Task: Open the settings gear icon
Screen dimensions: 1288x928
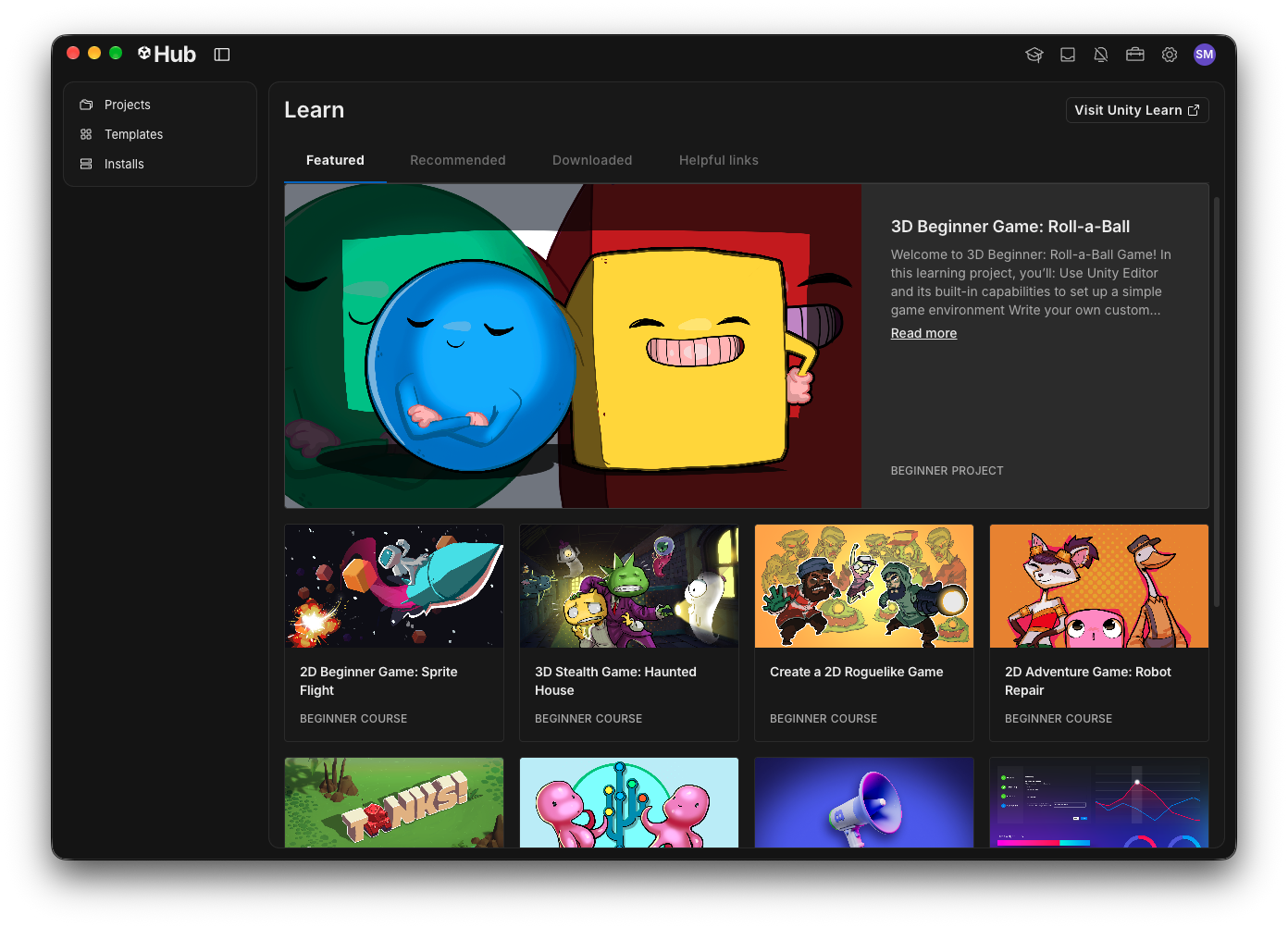Action: pyautogui.click(x=1170, y=55)
